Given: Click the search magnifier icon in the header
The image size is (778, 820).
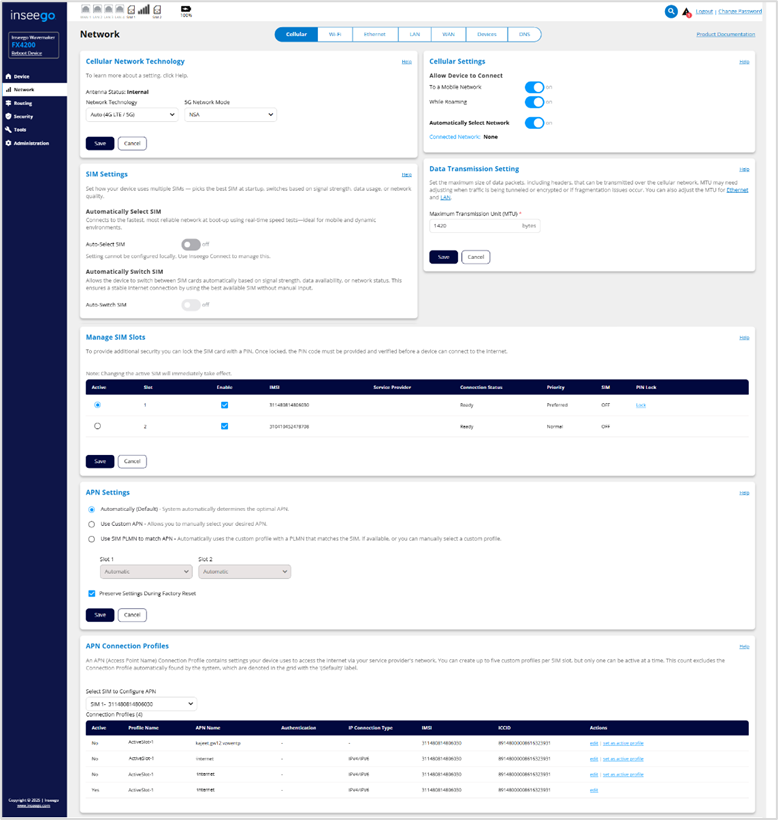Looking at the screenshot, I should (671, 12).
